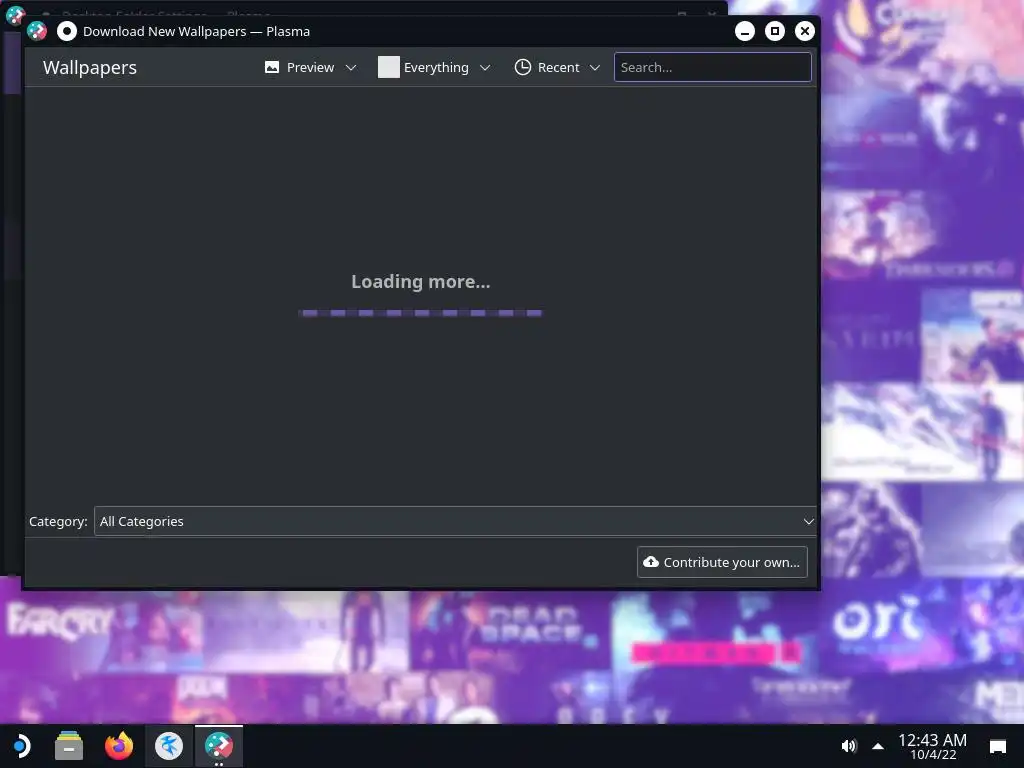Screen dimensions: 1024x768
Task: Click the keep-above pin icon in title bar
Action: [x=67, y=31]
